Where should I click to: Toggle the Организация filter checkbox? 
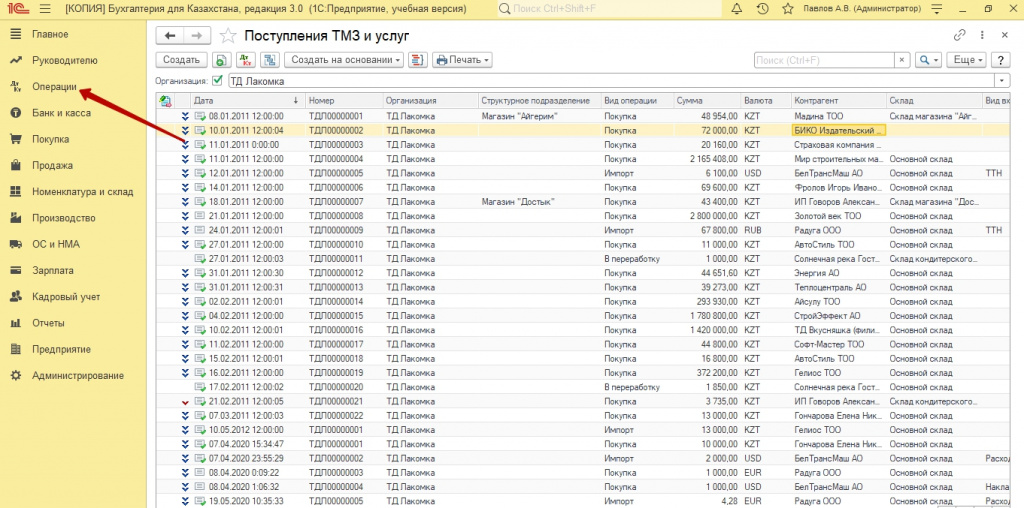(217, 81)
